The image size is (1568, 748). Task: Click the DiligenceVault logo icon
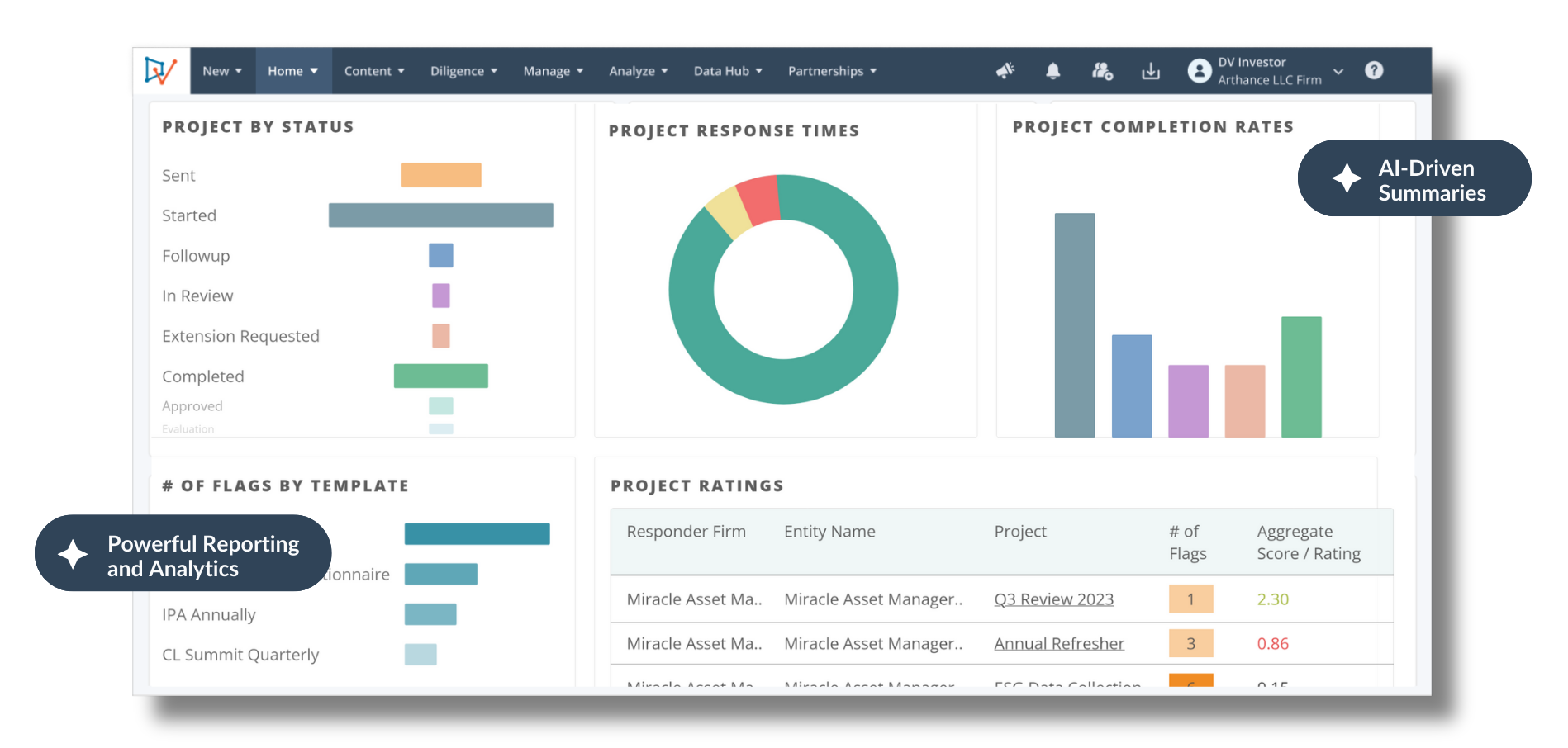click(x=161, y=71)
